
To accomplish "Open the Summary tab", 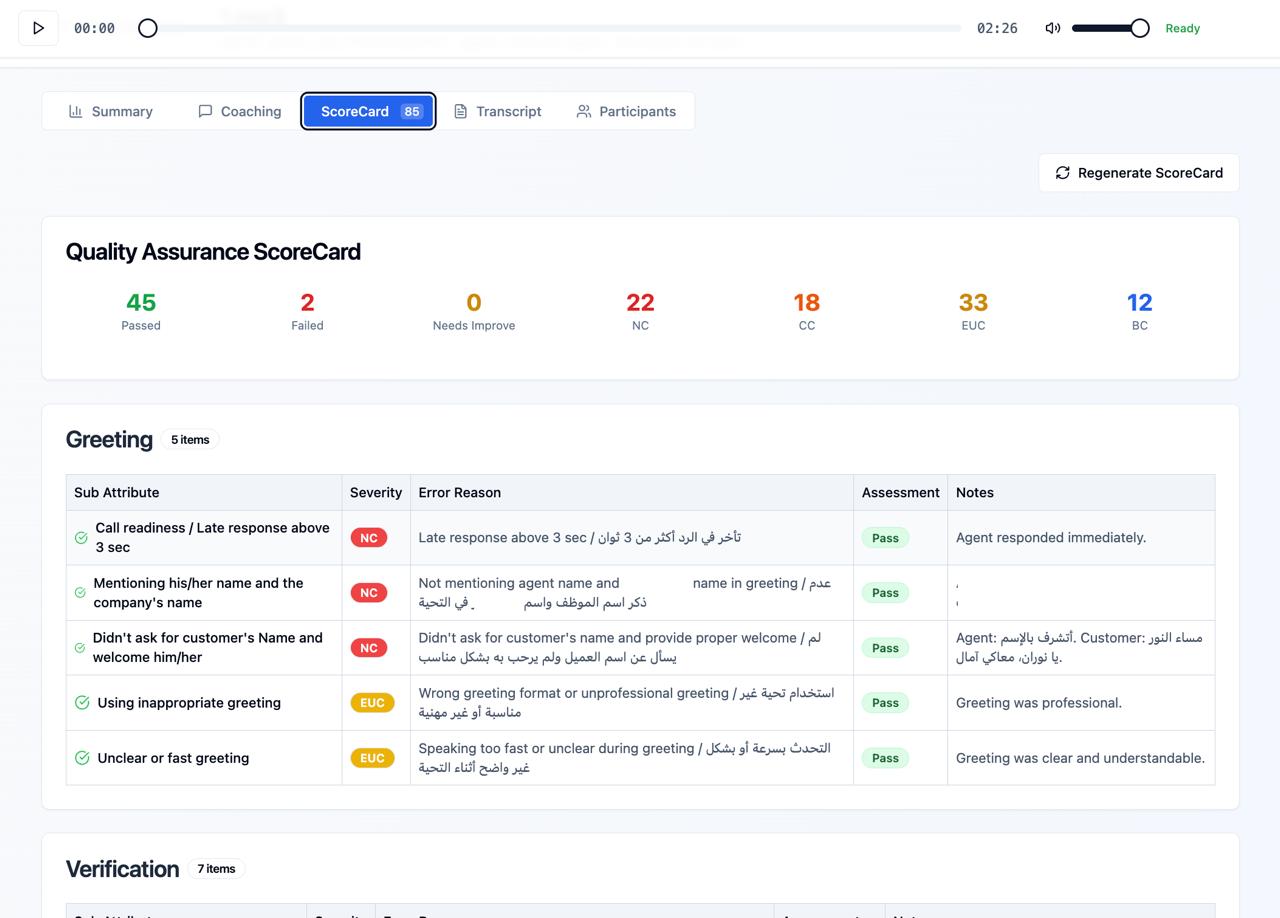I will (110, 111).
